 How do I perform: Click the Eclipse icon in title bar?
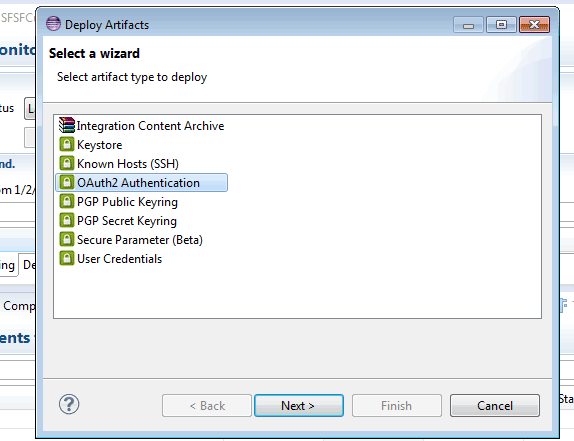(53, 24)
